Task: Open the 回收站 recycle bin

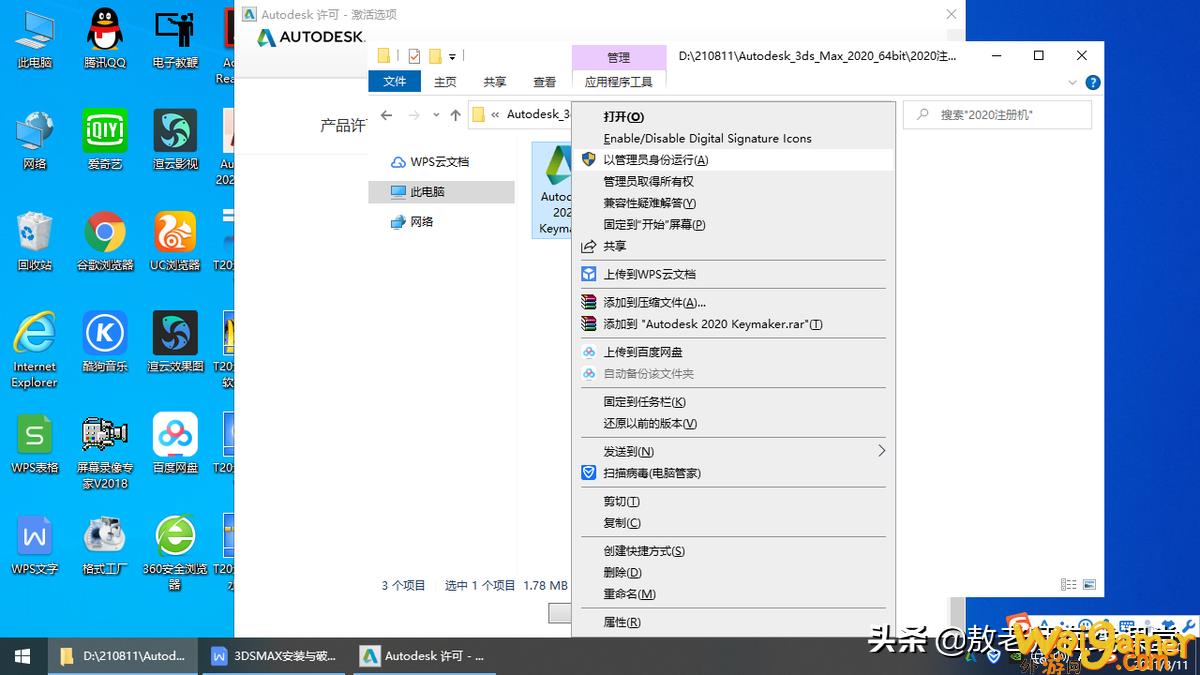Action: (x=35, y=241)
